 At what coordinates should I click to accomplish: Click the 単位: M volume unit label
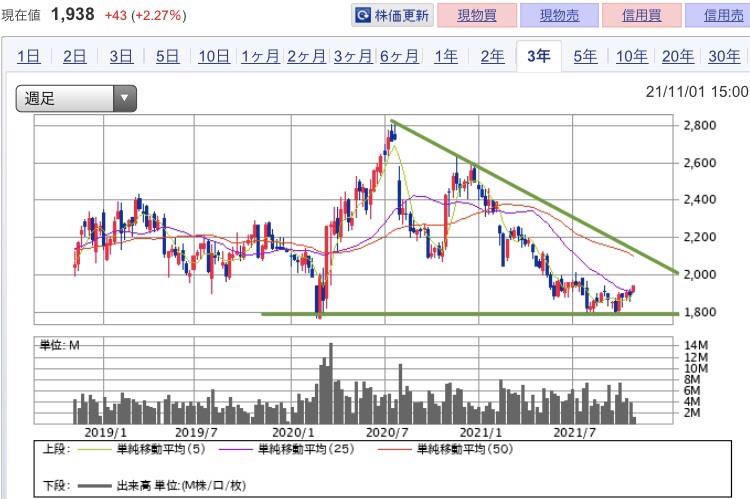59,345
